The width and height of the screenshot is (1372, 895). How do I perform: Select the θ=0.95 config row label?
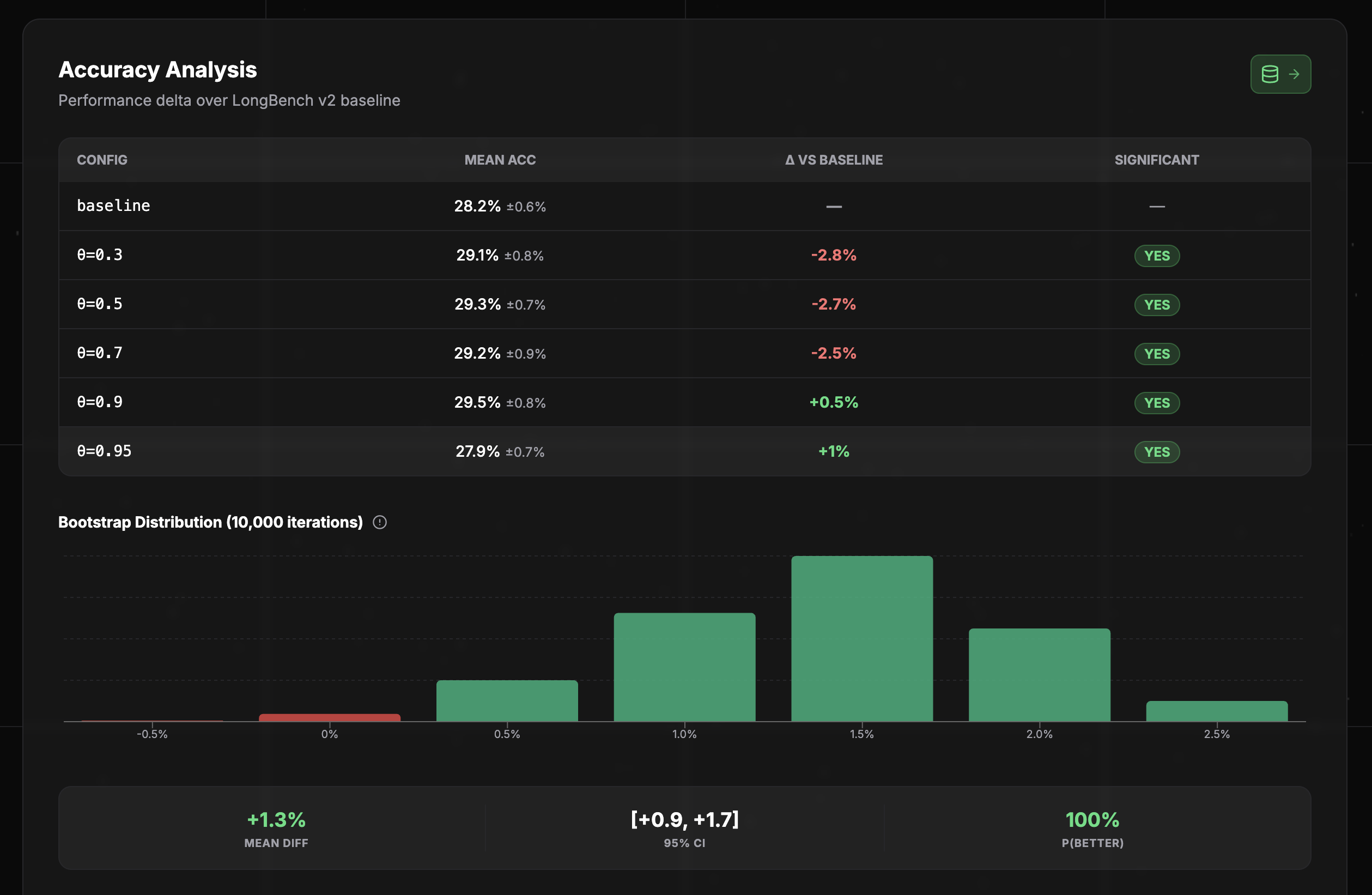pyautogui.click(x=104, y=451)
